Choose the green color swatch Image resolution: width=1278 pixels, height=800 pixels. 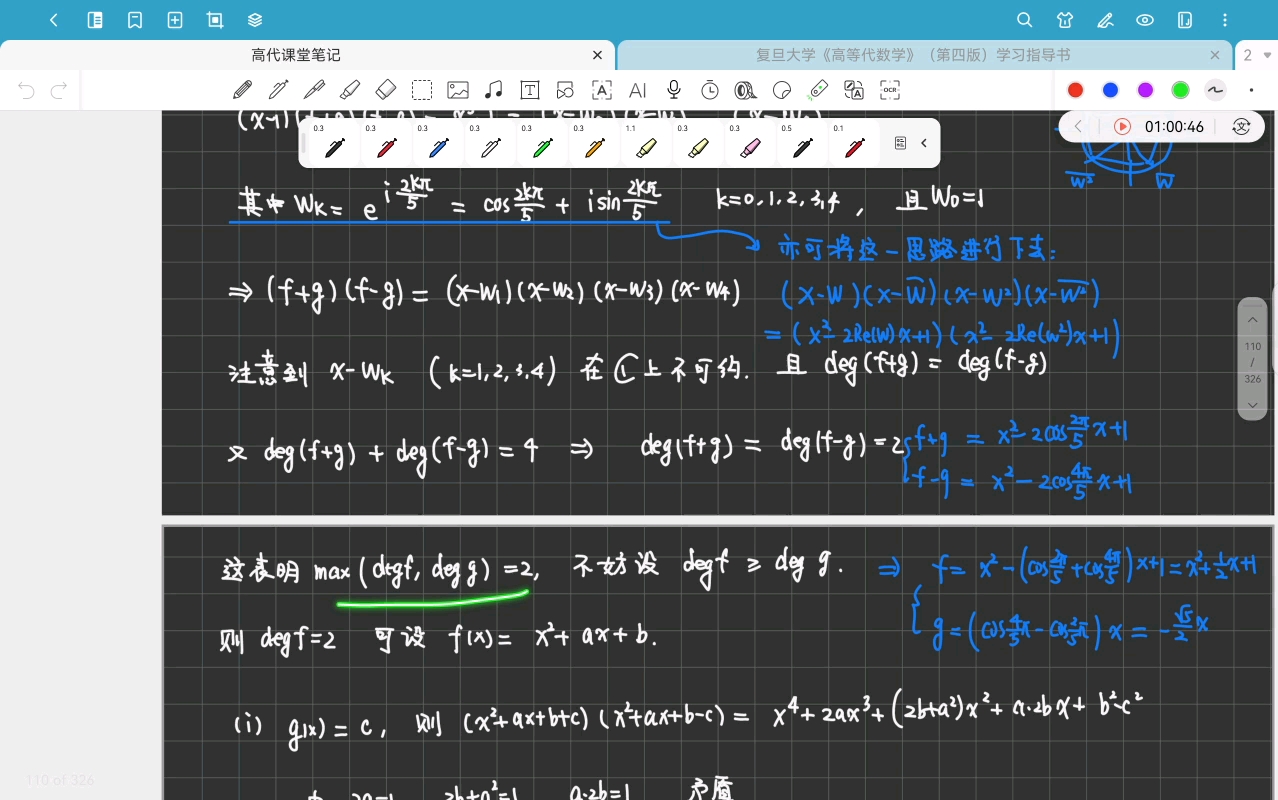[x=1180, y=90]
